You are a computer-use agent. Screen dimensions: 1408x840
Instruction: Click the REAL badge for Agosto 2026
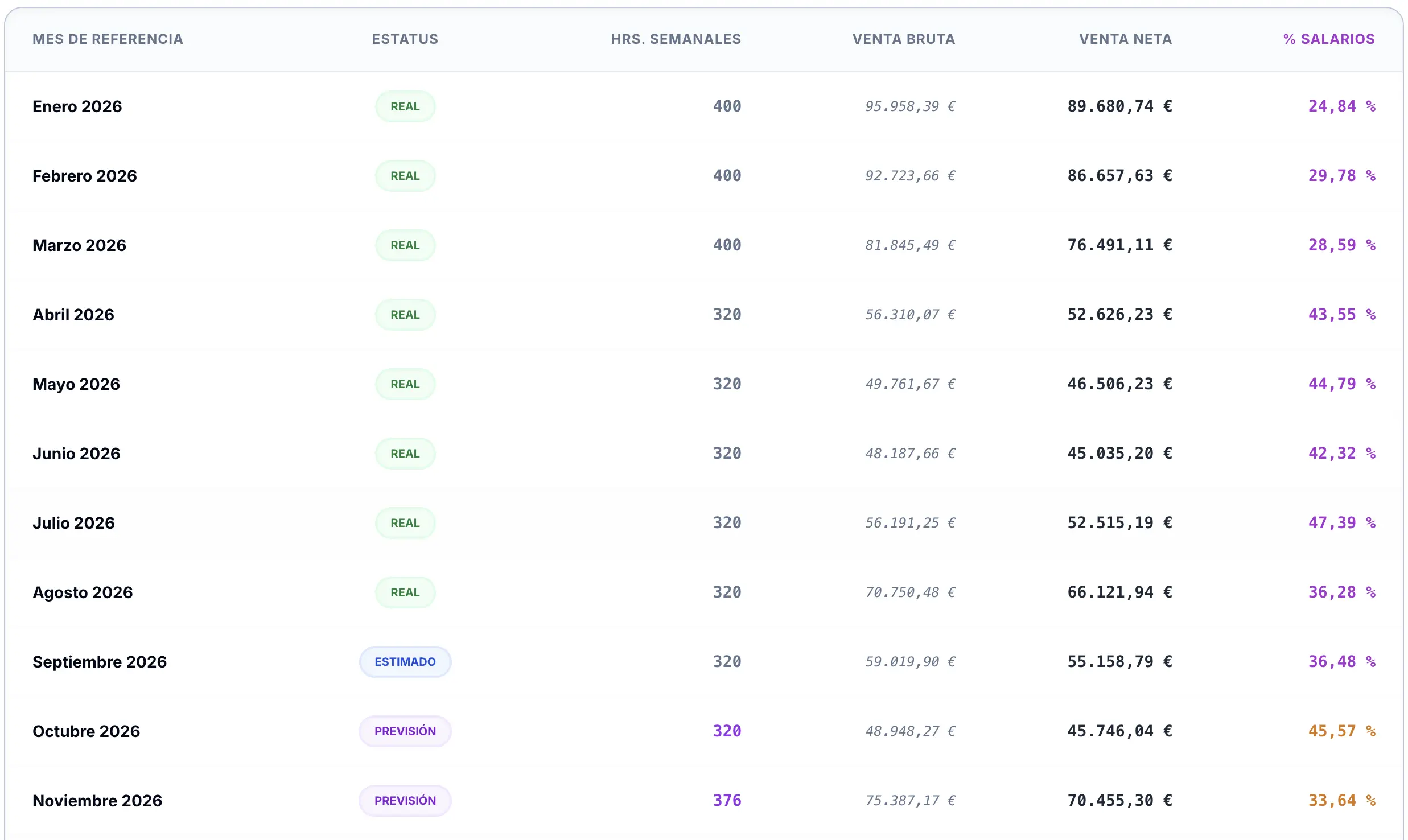coord(405,592)
